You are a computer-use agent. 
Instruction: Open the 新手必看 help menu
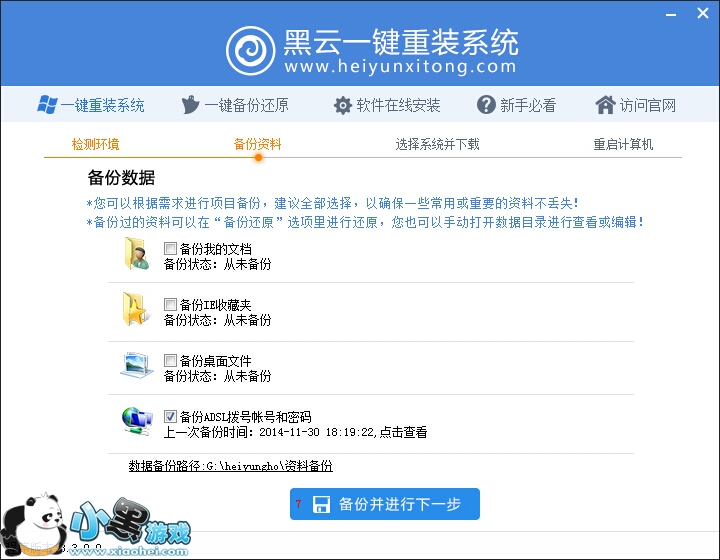tap(517, 105)
